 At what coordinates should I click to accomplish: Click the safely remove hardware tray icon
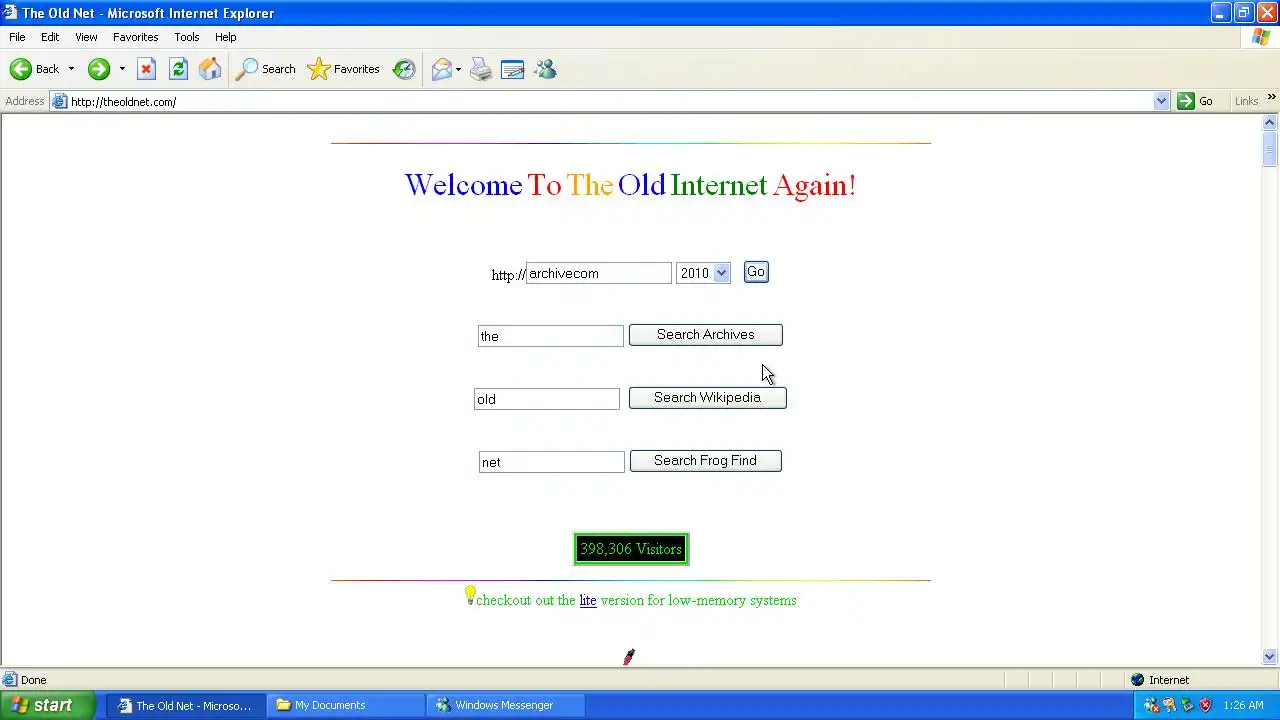click(x=1187, y=705)
